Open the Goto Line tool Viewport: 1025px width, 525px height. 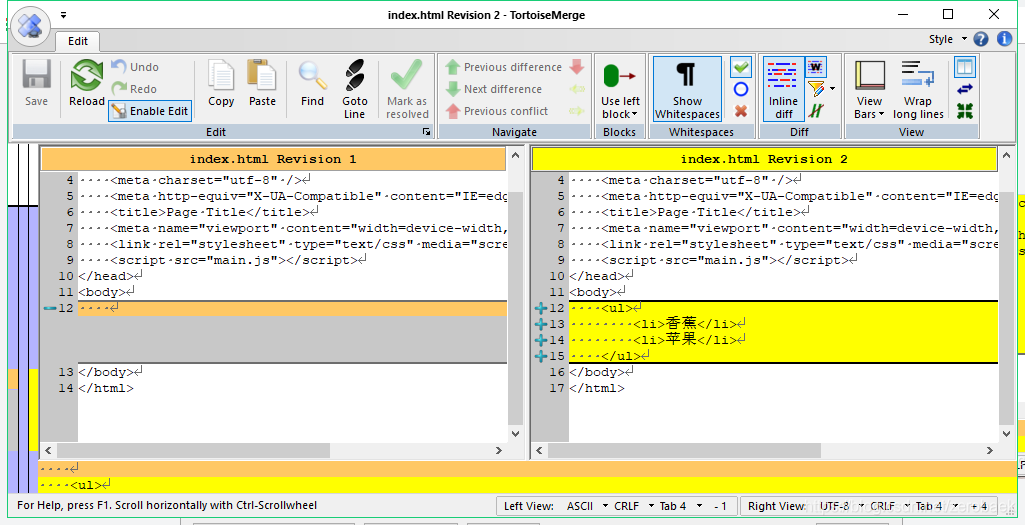point(354,89)
